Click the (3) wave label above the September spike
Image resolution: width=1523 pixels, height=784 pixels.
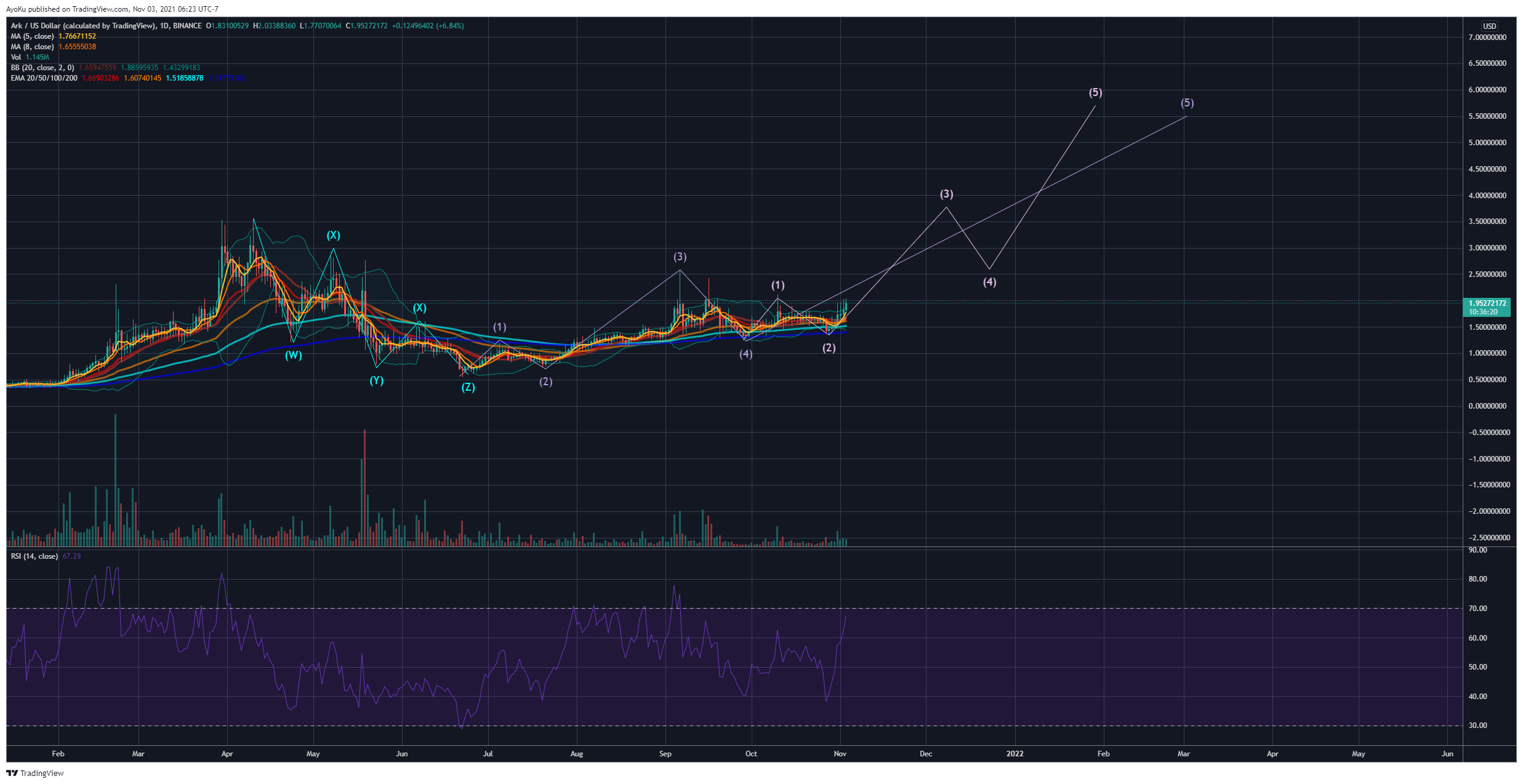tap(680, 257)
